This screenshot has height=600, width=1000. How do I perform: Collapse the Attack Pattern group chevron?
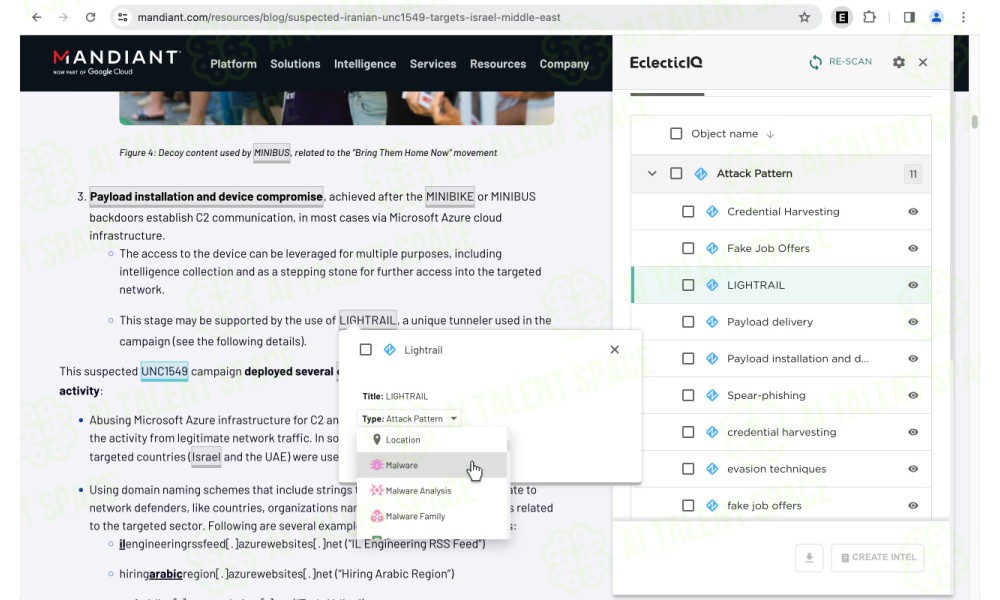[x=652, y=173]
